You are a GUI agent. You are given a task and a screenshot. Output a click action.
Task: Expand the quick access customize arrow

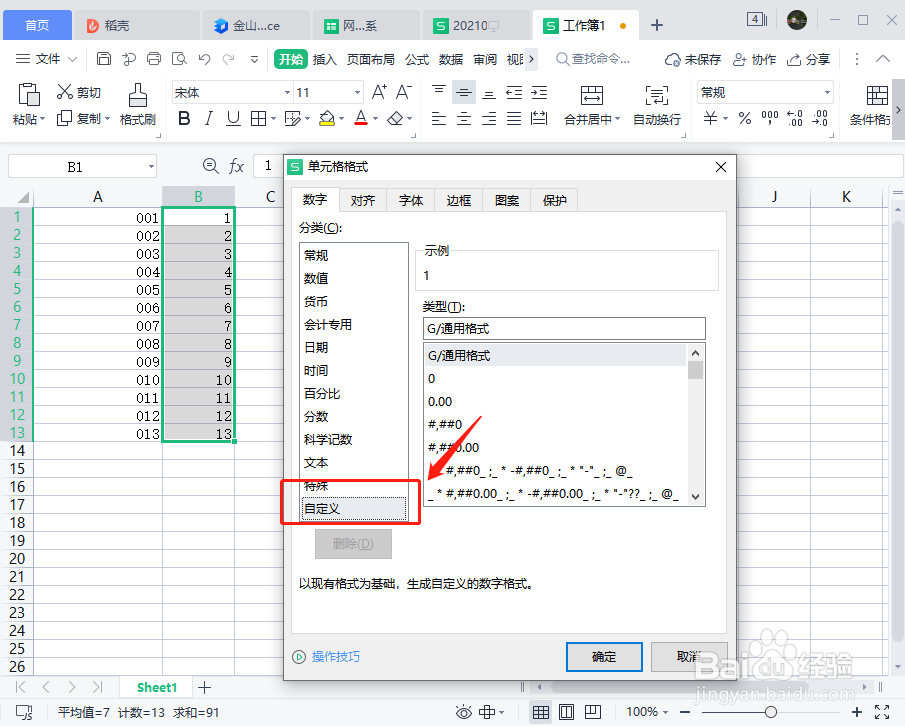(x=254, y=59)
